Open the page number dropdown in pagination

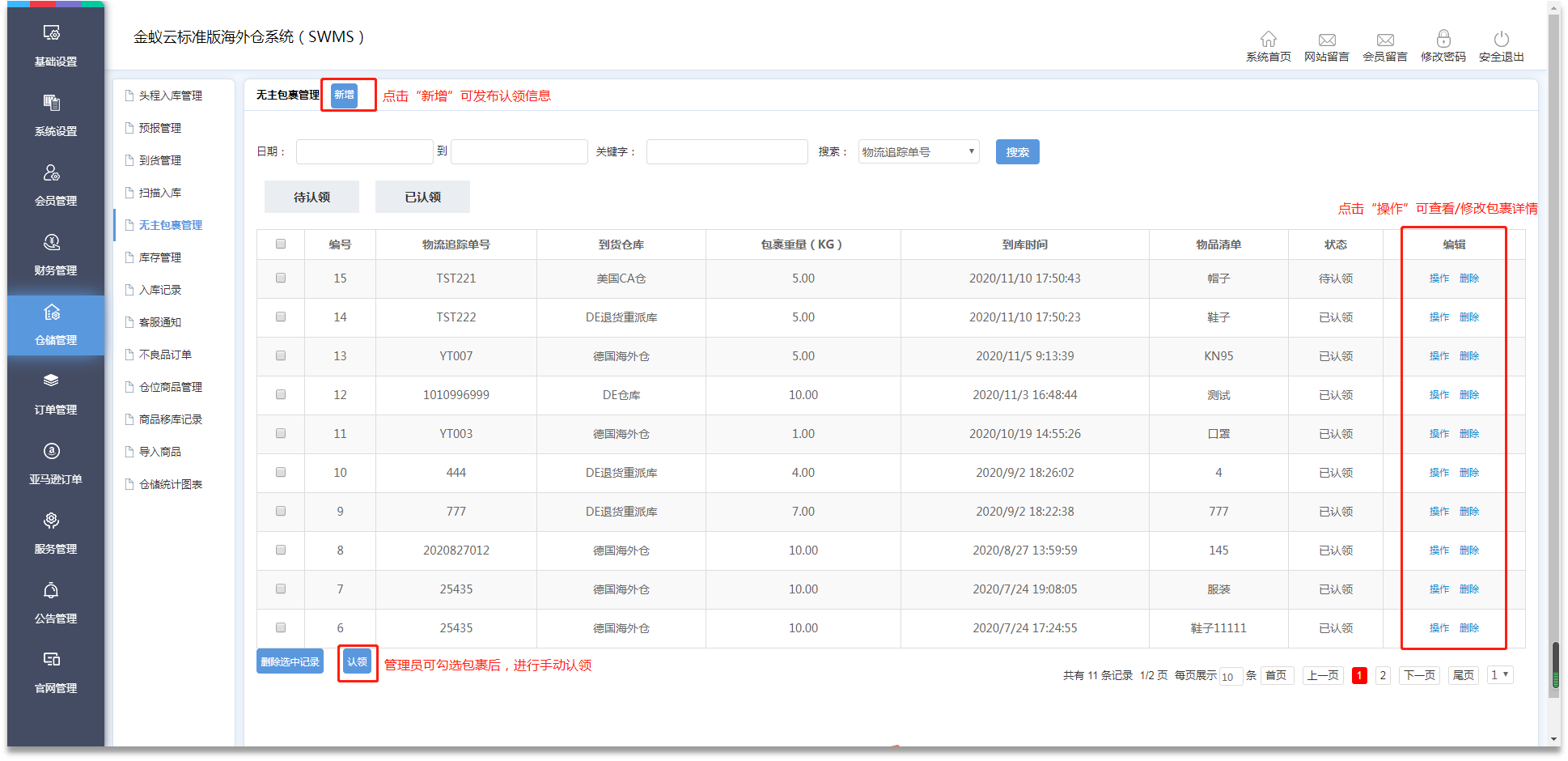(1499, 675)
